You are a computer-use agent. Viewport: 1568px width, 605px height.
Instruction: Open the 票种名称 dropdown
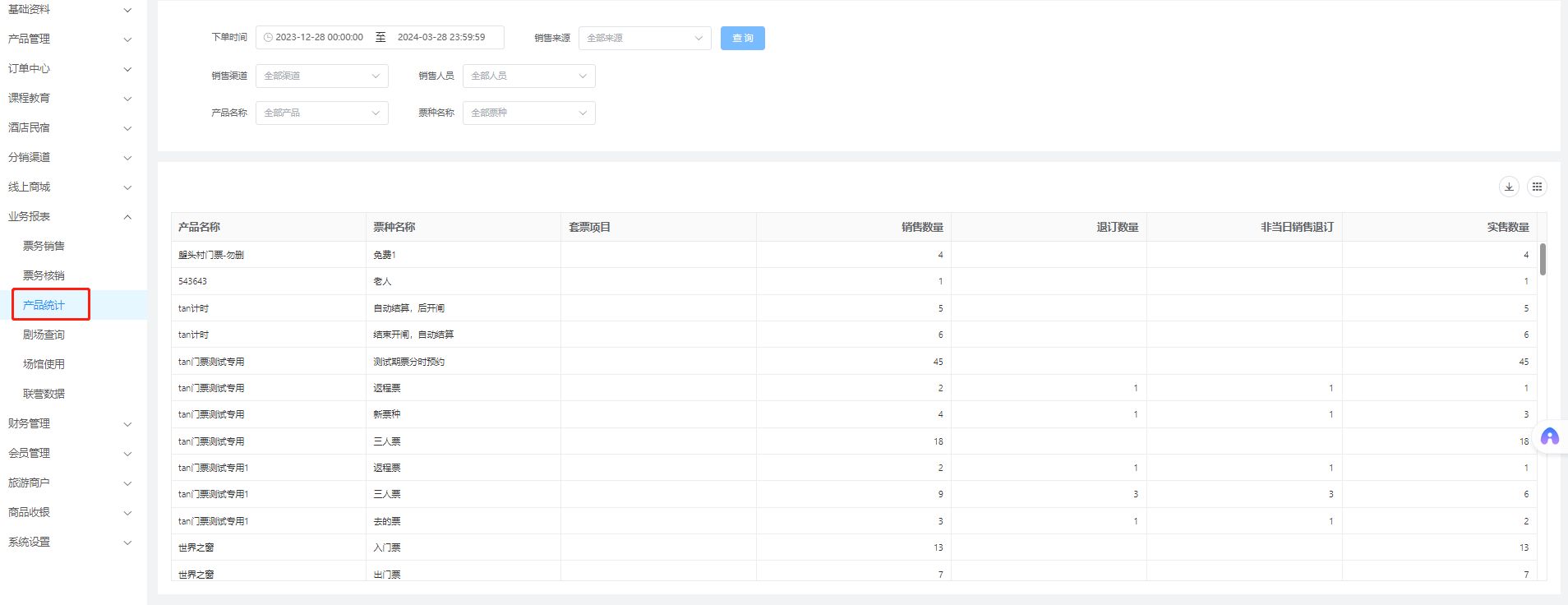coord(528,113)
